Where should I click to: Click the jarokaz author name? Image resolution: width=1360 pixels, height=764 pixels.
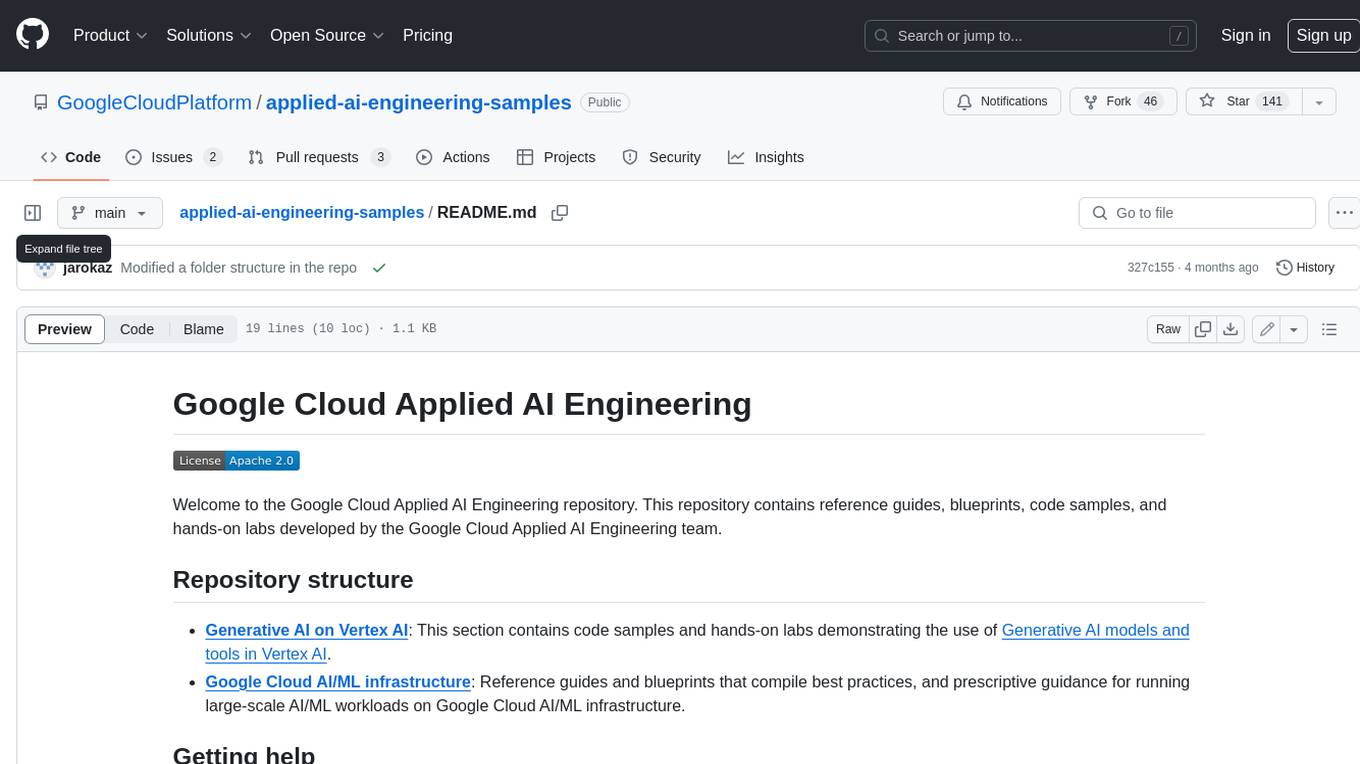[x=87, y=268]
